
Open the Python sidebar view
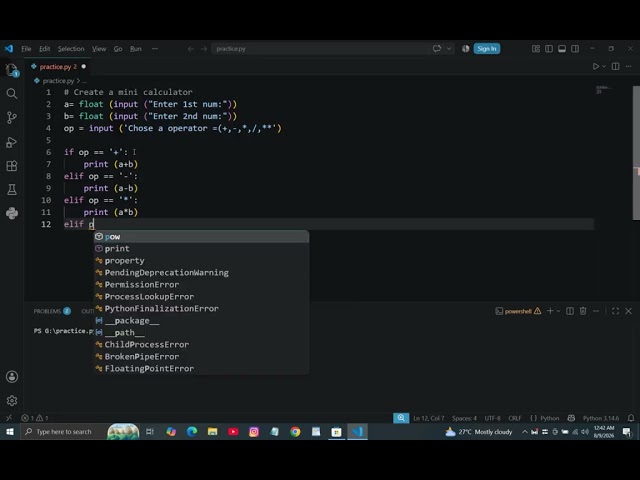[11, 213]
